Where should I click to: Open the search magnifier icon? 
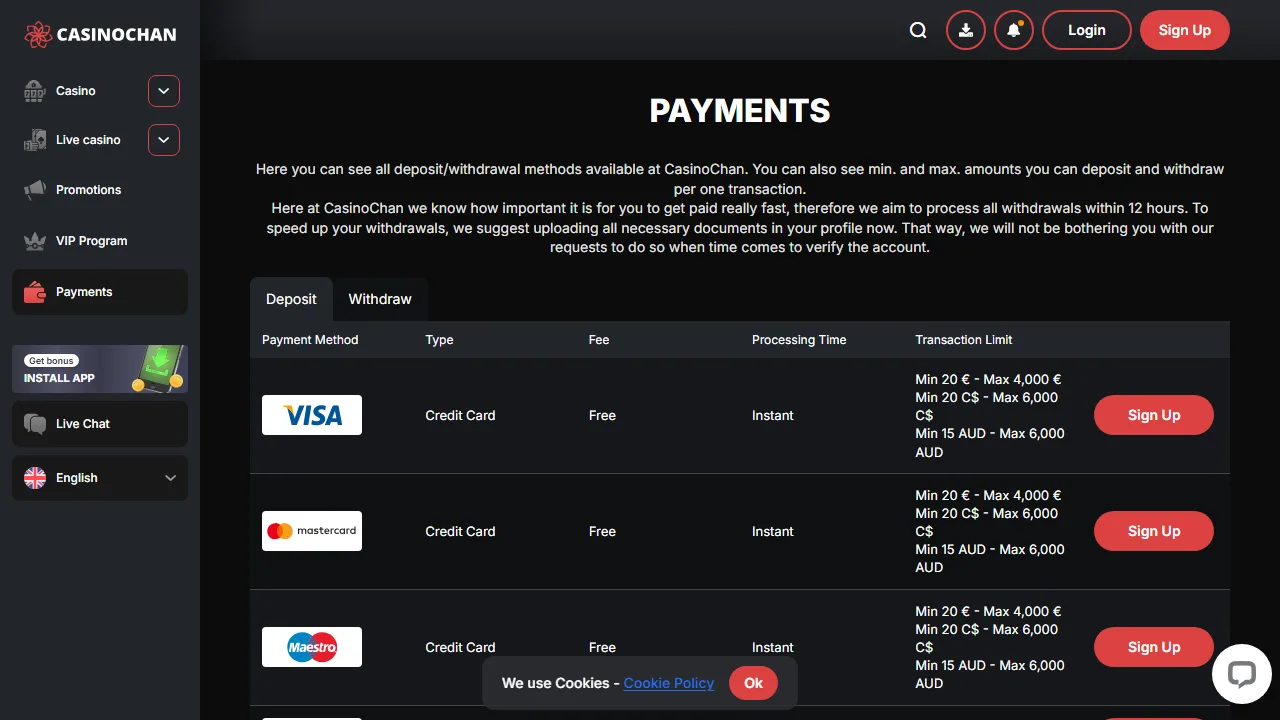click(x=918, y=30)
